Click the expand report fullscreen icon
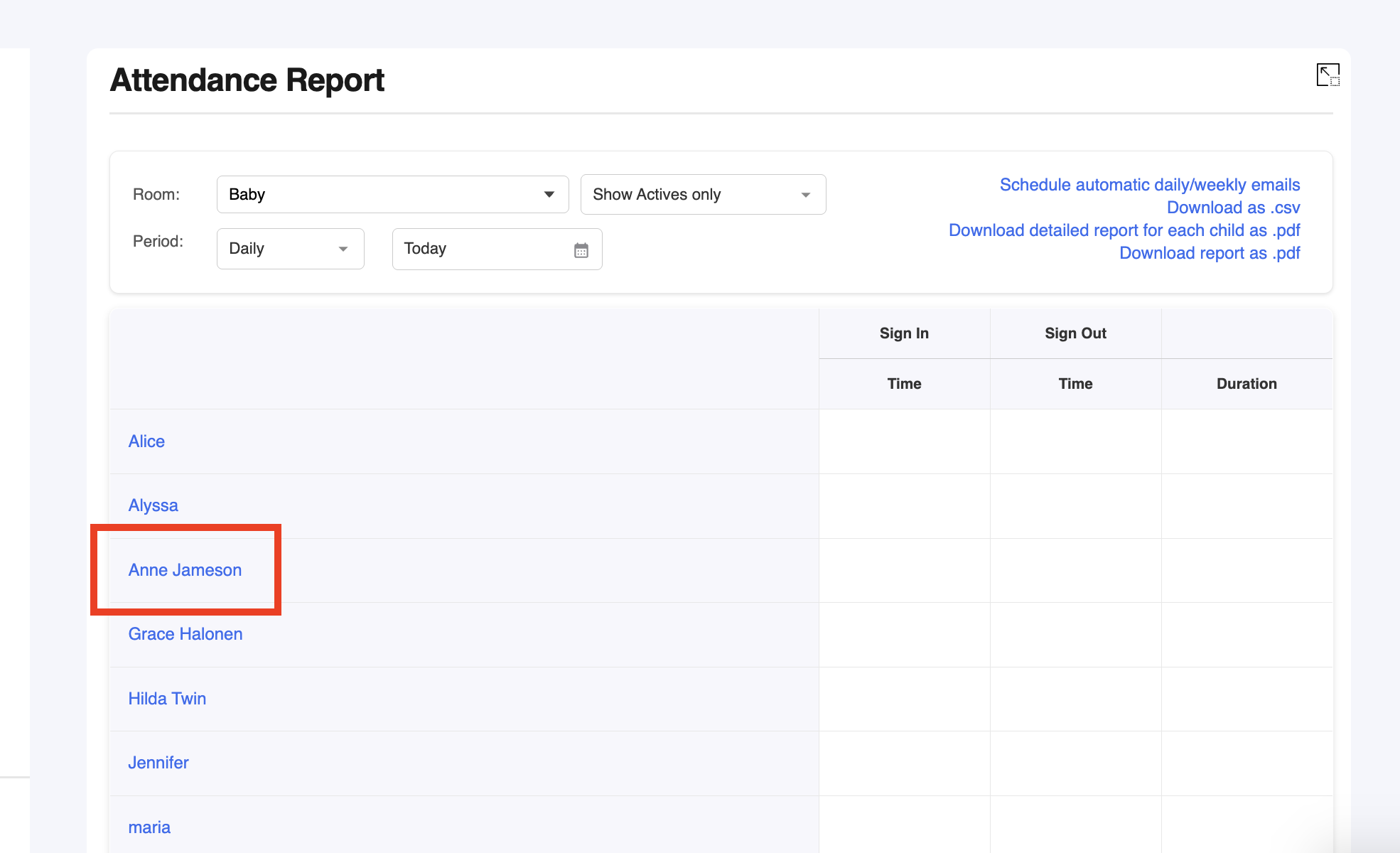 (1328, 75)
